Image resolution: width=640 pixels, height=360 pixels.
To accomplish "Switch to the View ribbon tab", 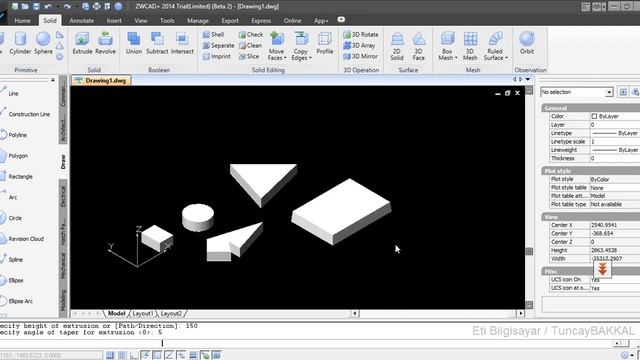I will point(141,20).
